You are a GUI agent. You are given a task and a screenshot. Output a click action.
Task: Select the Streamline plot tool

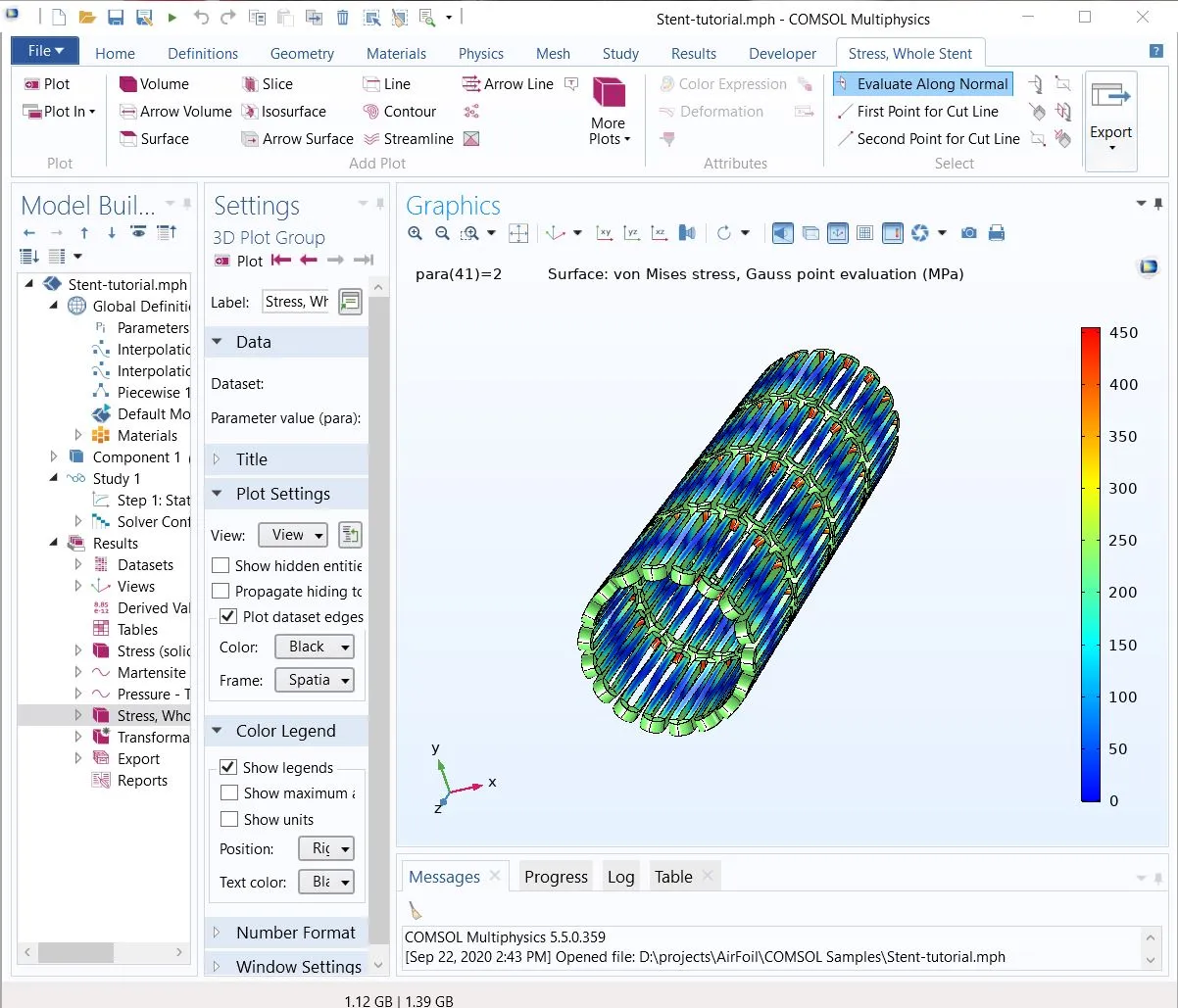coord(371,139)
